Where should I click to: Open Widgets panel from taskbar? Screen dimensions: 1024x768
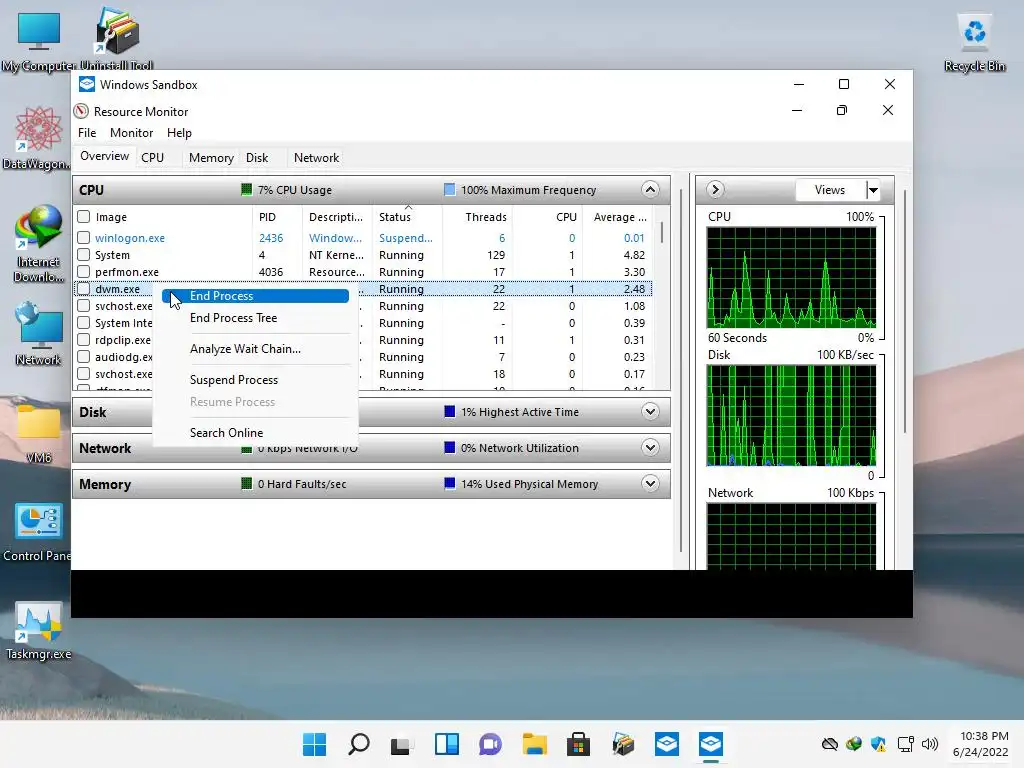[x=447, y=744]
